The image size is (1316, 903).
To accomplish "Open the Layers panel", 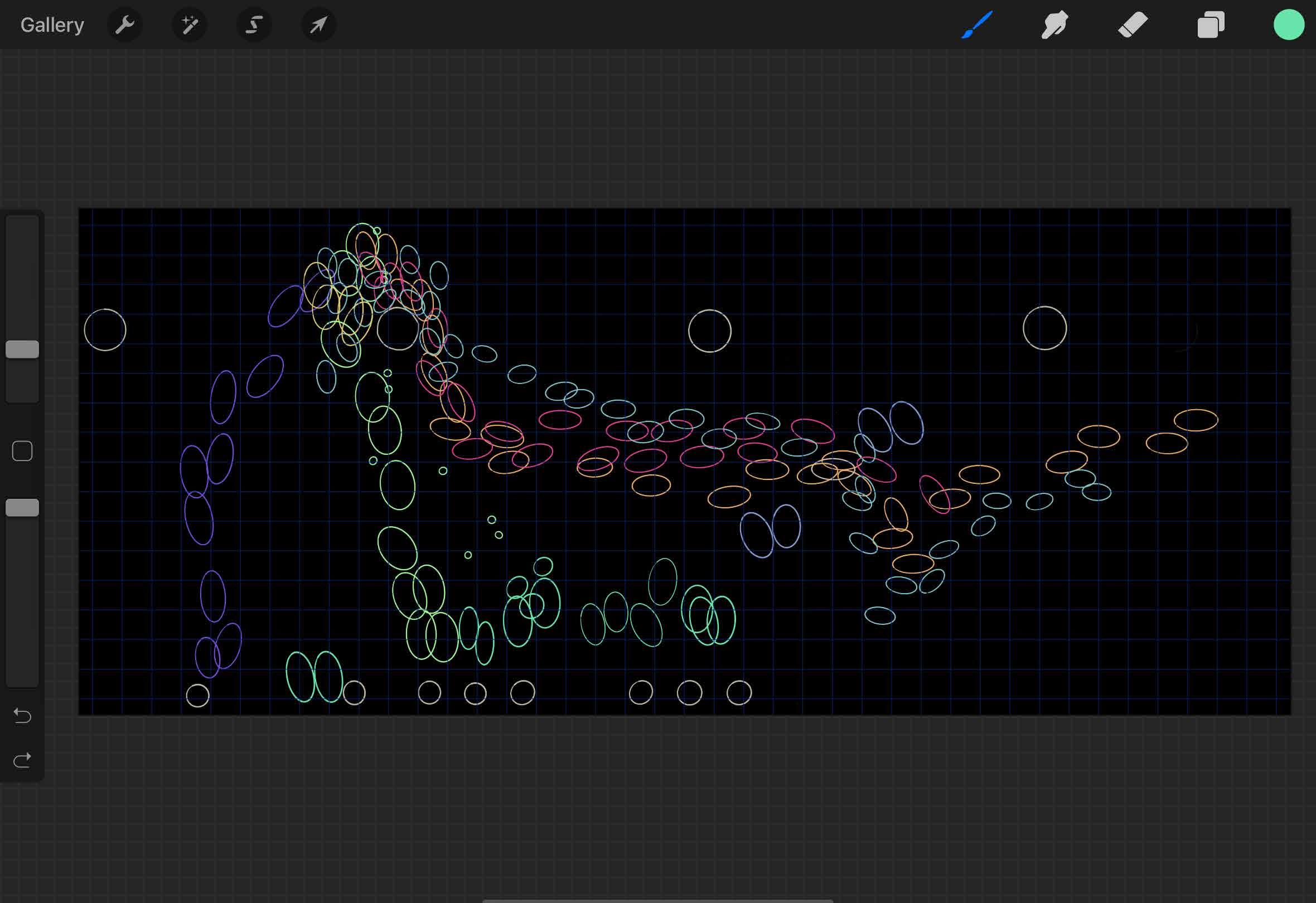I will point(1211,25).
